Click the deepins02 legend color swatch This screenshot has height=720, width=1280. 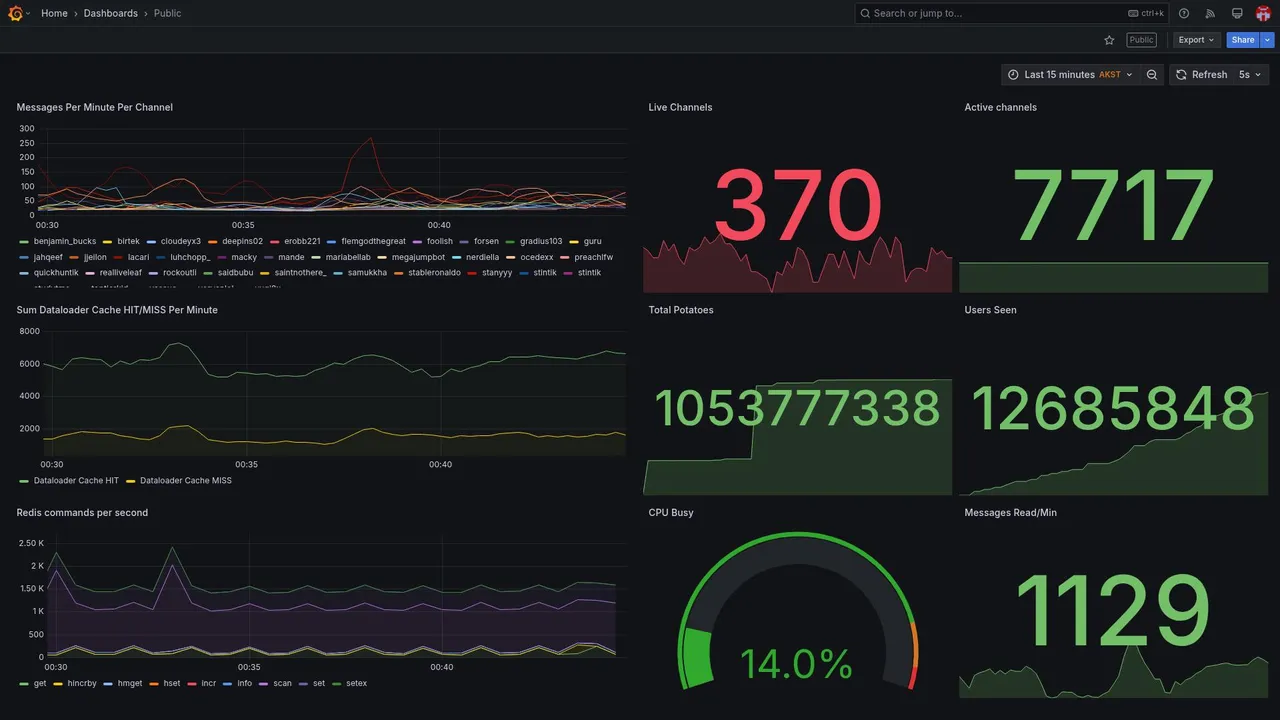(x=213, y=242)
